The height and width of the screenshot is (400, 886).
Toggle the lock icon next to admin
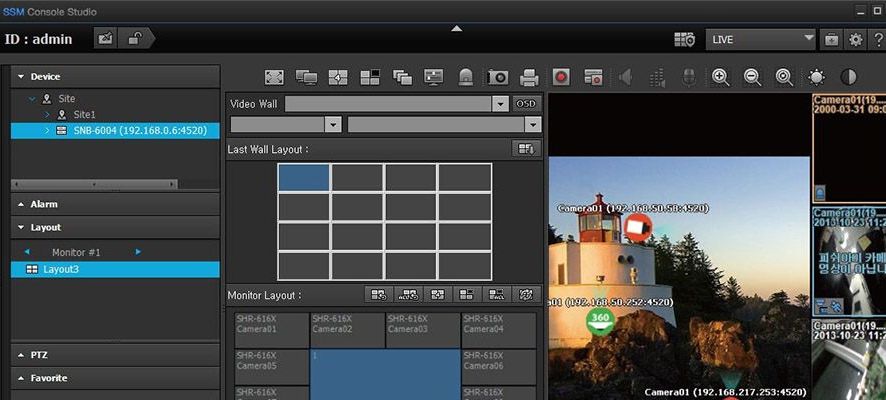point(135,38)
